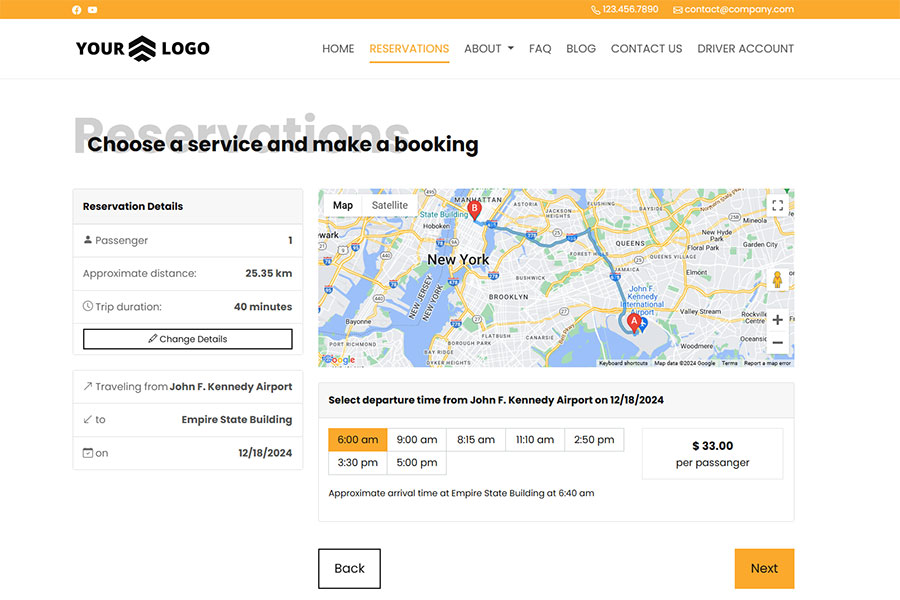This screenshot has width=900, height=600.
Task: Click the arrow icon beside 'to' row
Action: click(x=88, y=419)
